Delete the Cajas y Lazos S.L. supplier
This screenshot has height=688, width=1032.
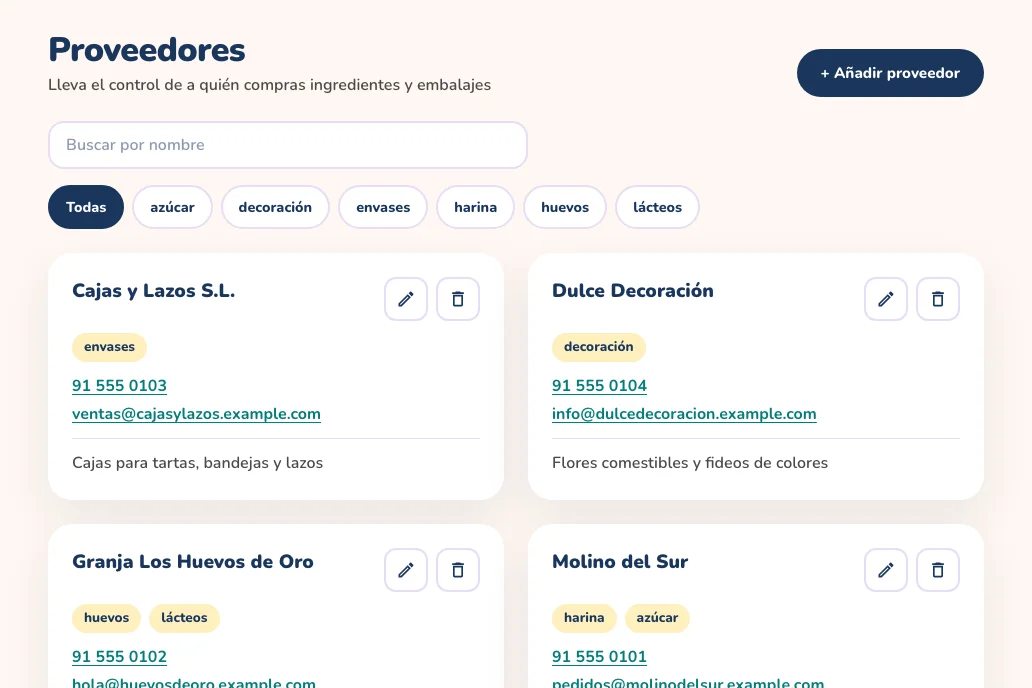[x=458, y=299]
